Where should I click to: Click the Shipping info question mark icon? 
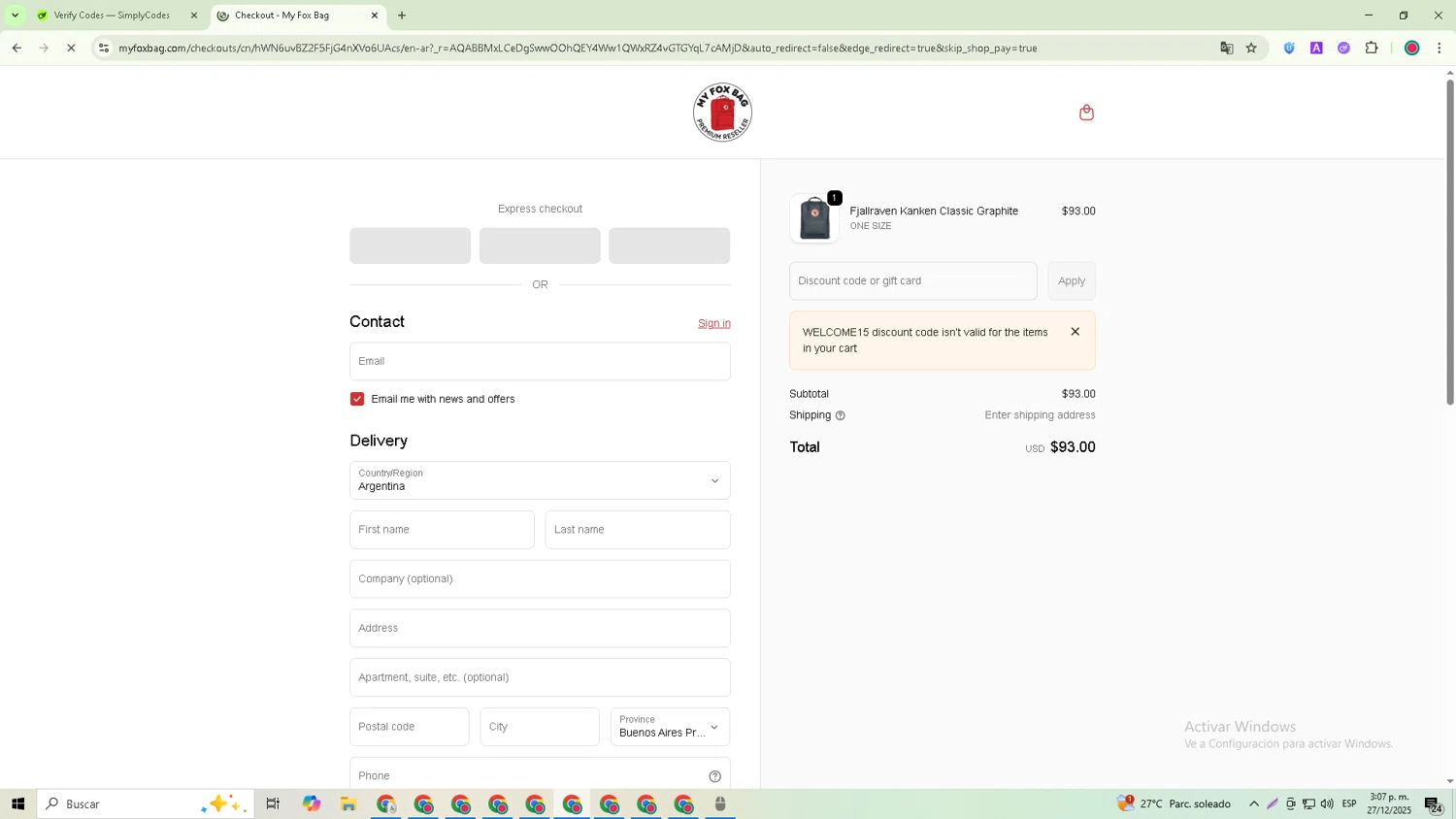pos(841,415)
